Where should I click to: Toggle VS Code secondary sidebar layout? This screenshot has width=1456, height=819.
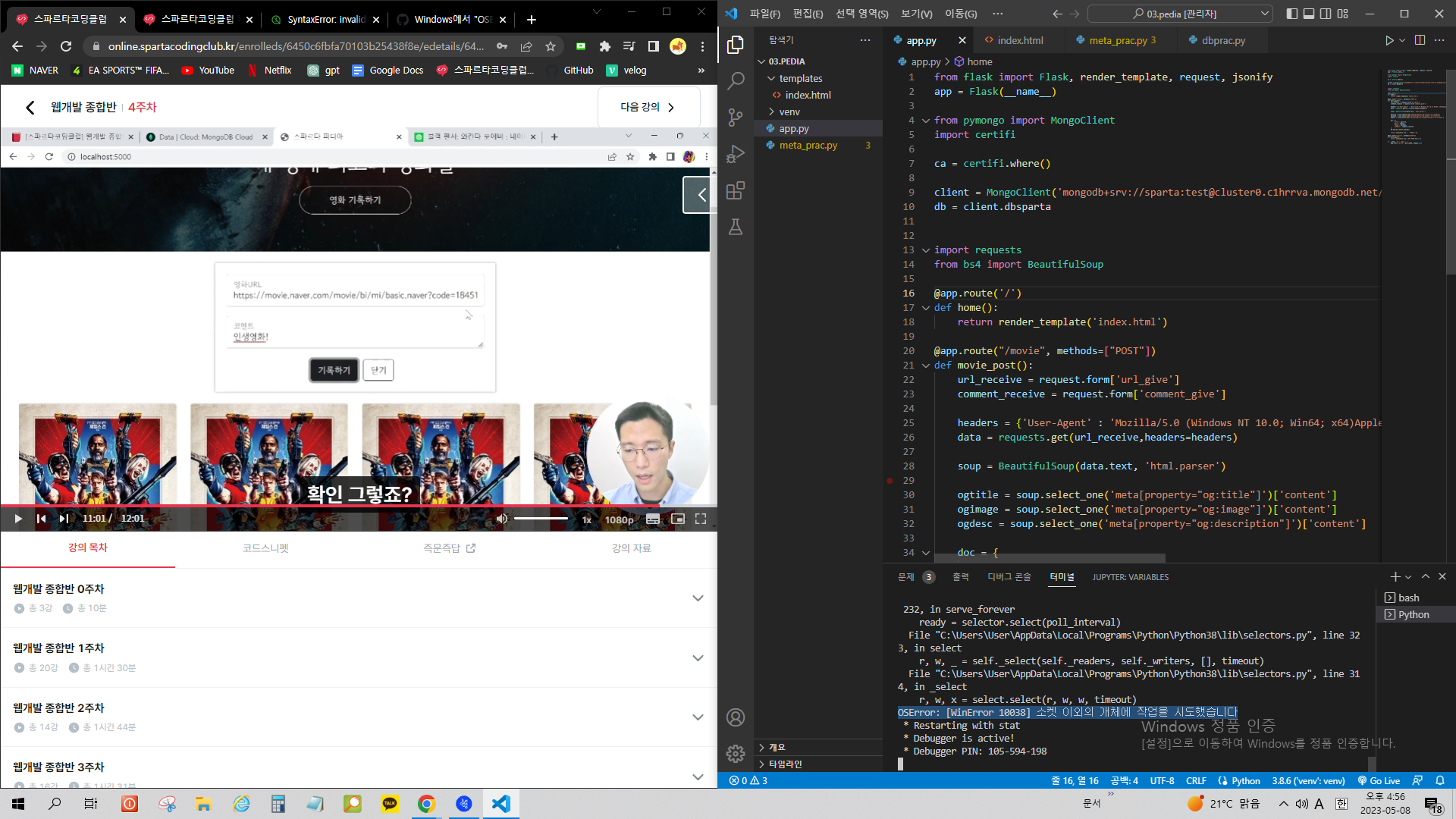[x=1326, y=14]
